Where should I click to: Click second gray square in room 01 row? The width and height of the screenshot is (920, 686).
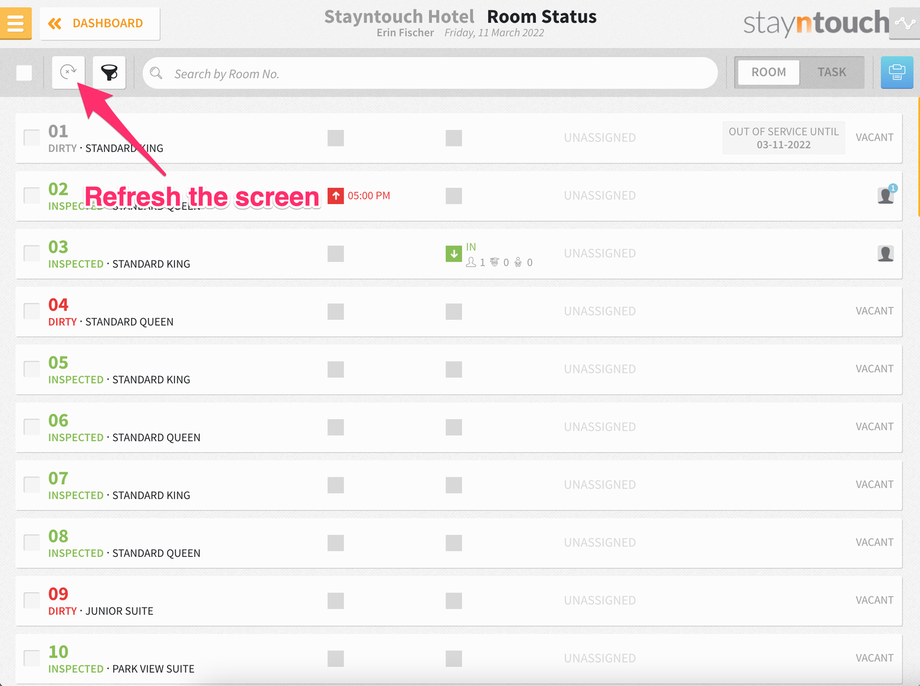tap(454, 138)
